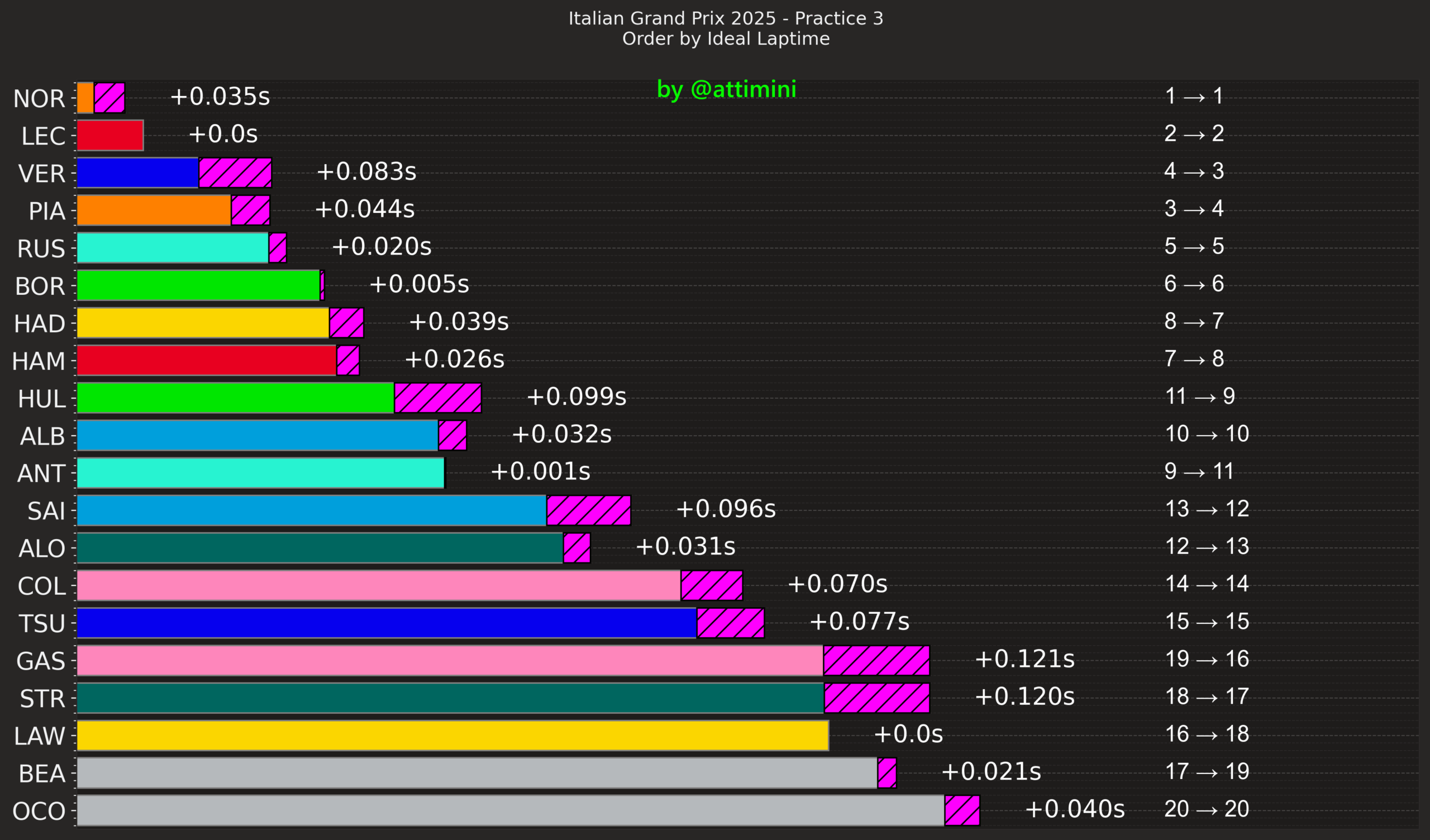The image size is (1430, 840).
Task: Click the gray OCO bar
Action: (x=510, y=810)
